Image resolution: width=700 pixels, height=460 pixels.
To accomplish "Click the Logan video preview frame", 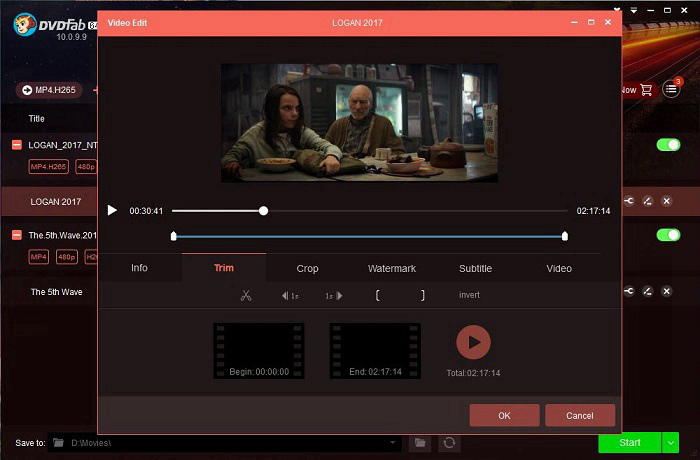I will click(x=359, y=123).
